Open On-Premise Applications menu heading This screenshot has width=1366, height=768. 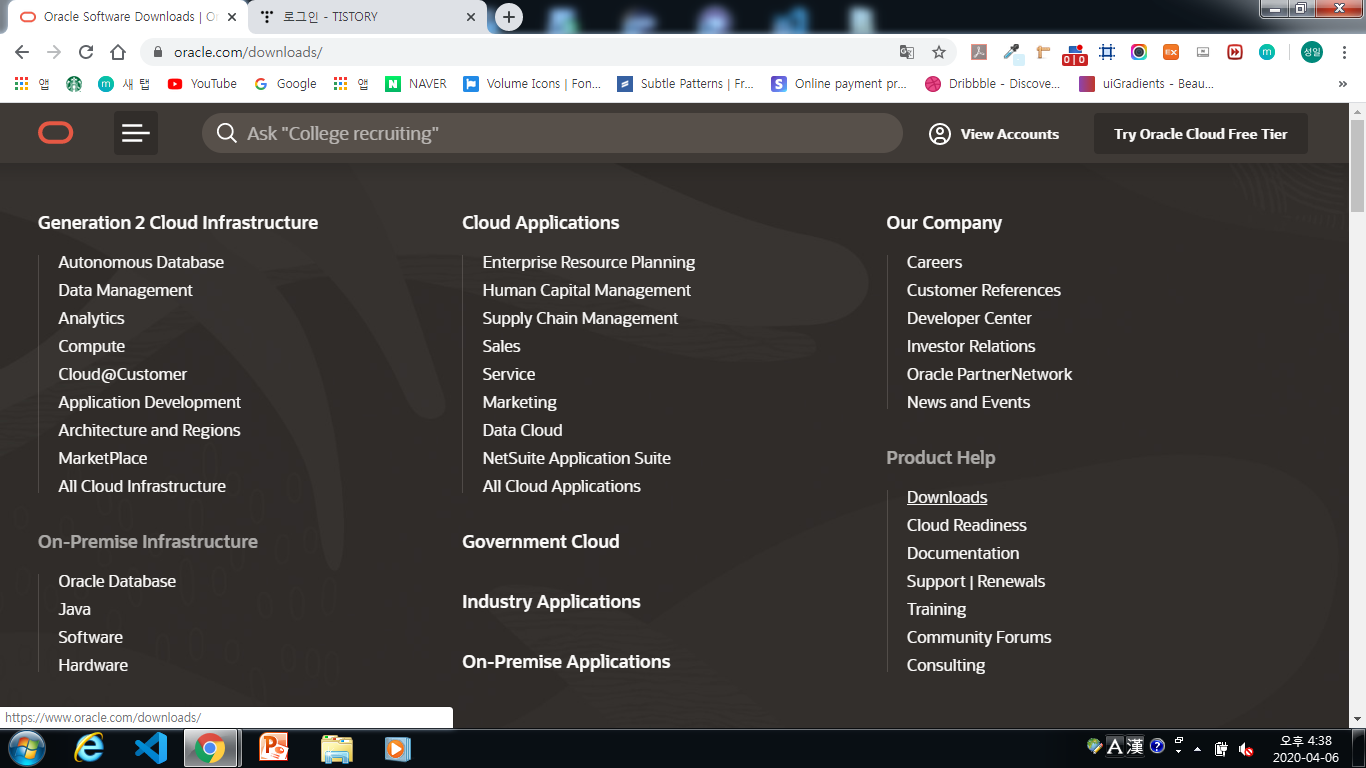(566, 661)
